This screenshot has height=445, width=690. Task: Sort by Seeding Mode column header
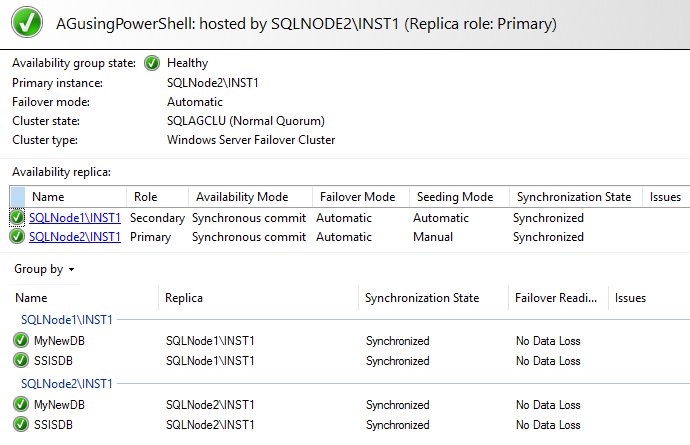(x=448, y=197)
